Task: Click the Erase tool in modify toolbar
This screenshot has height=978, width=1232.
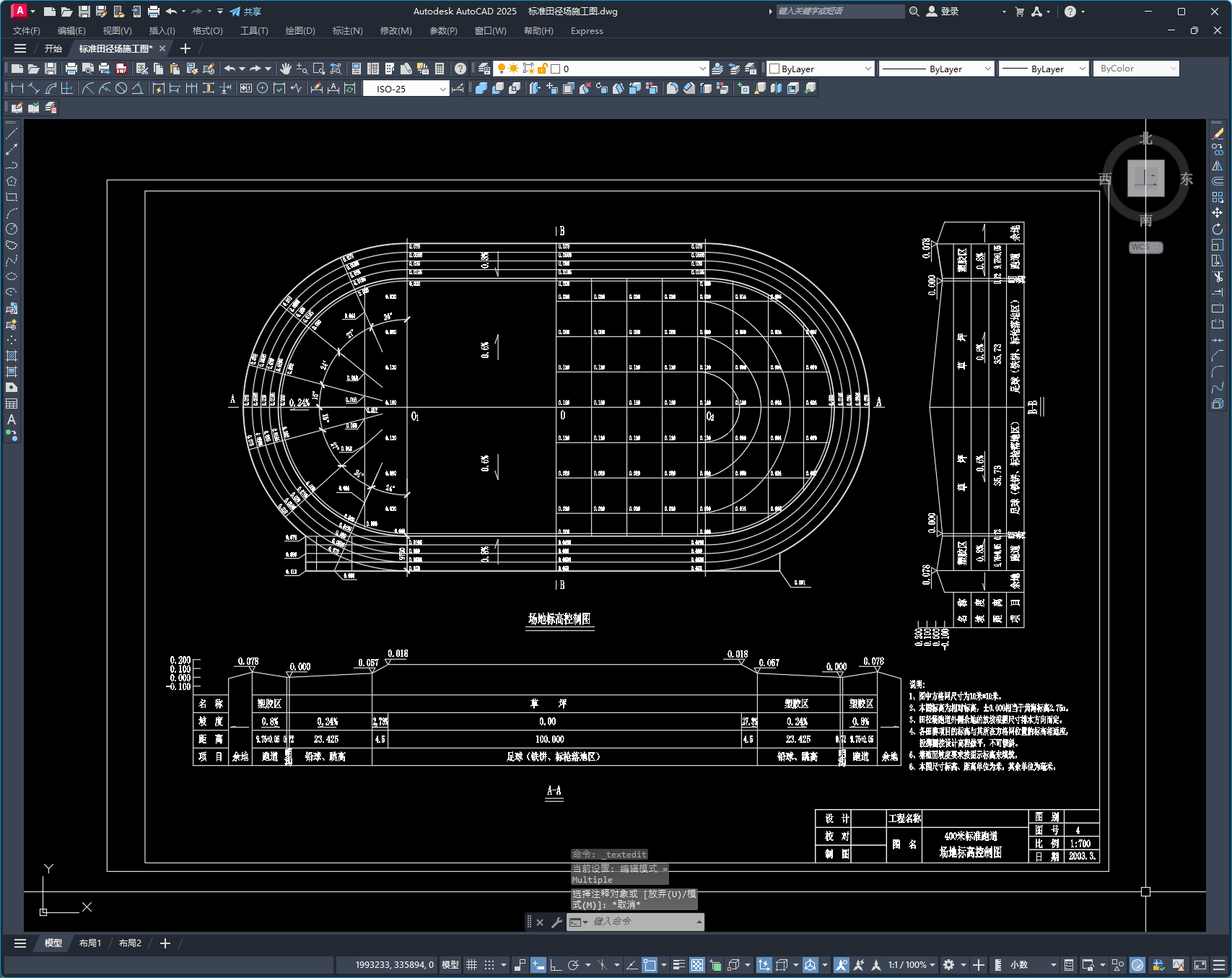Action: pyautogui.click(x=1218, y=134)
